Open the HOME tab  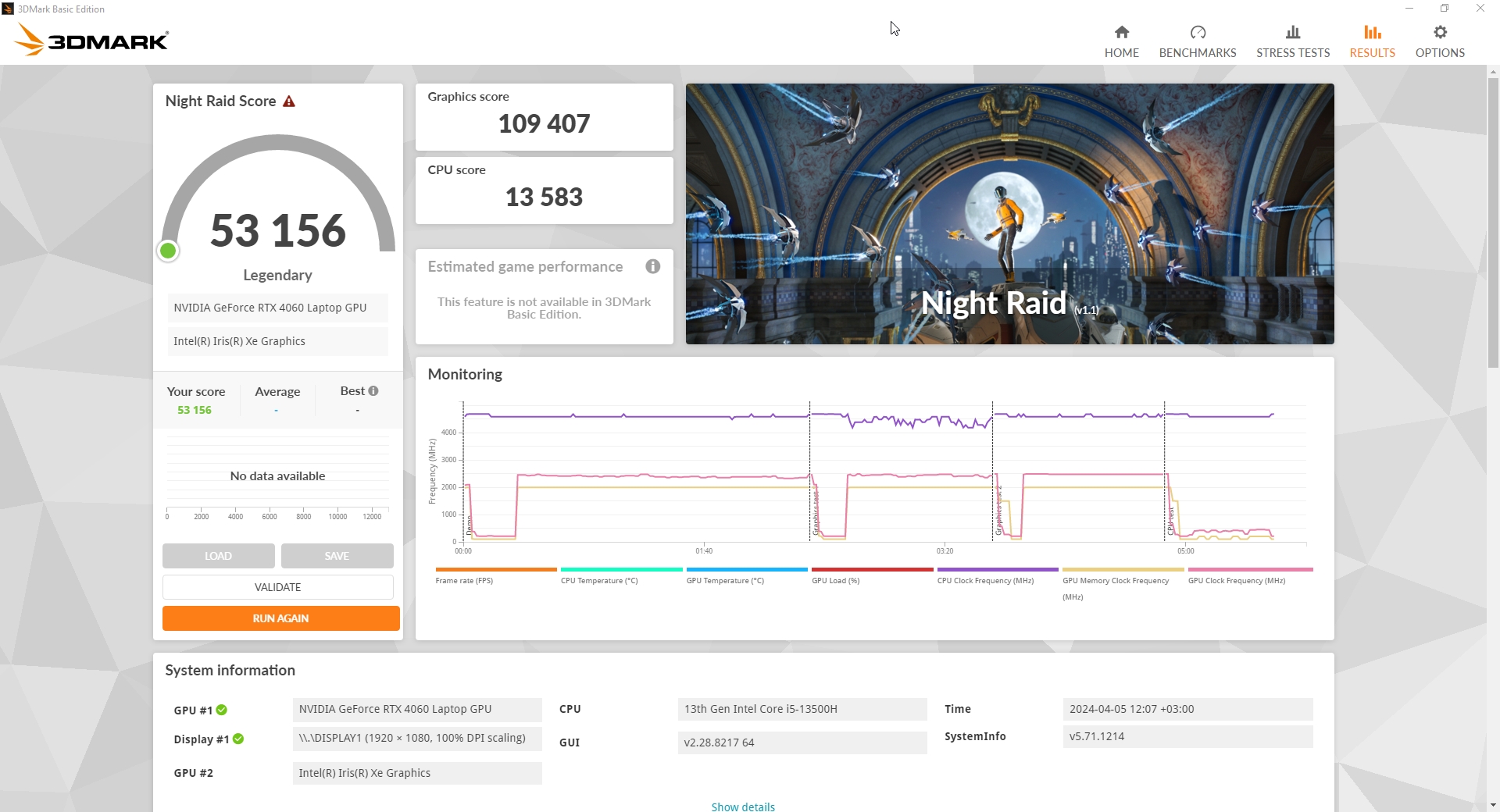point(1122,41)
